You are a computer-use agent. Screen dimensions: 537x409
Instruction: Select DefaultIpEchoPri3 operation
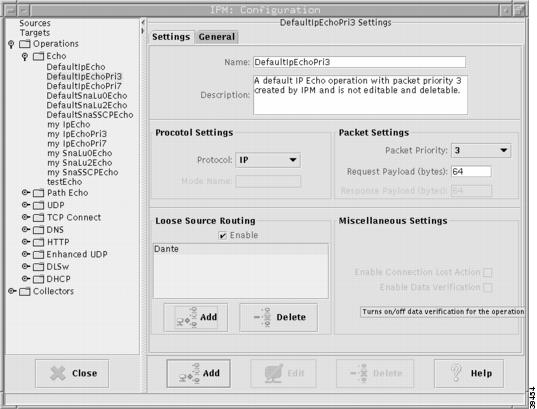[x=84, y=77]
